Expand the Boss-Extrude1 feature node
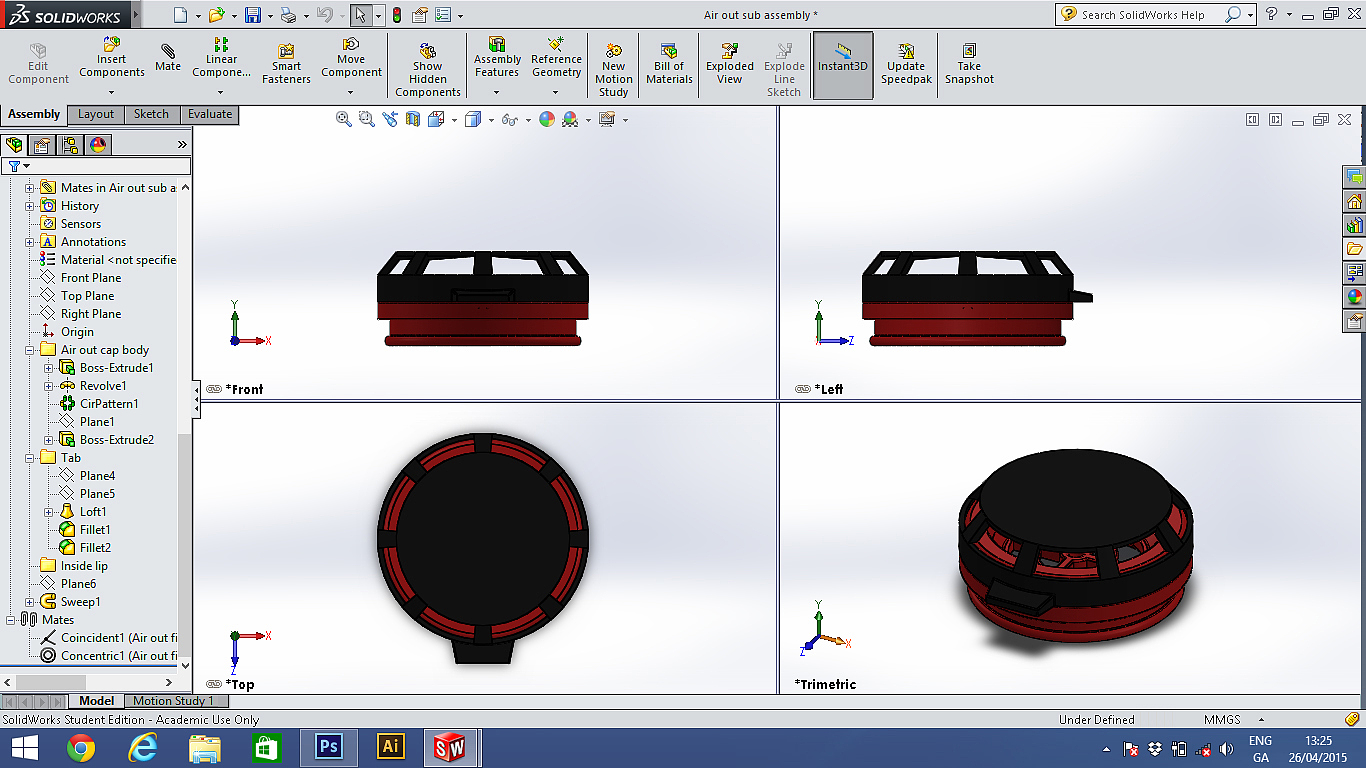Image resolution: width=1366 pixels, height=768 pixels. (49, 368)
